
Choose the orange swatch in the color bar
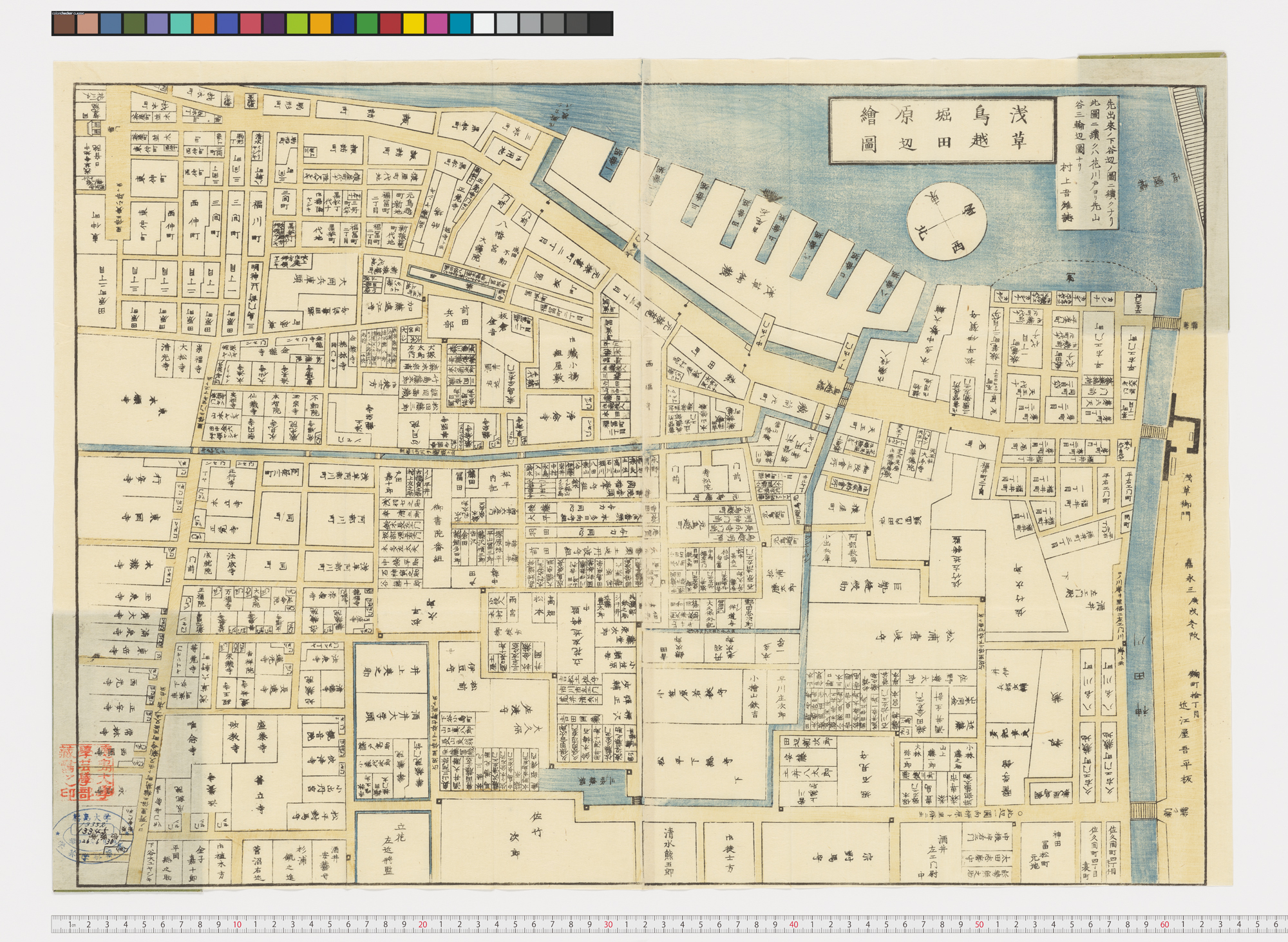pos(204,24)
